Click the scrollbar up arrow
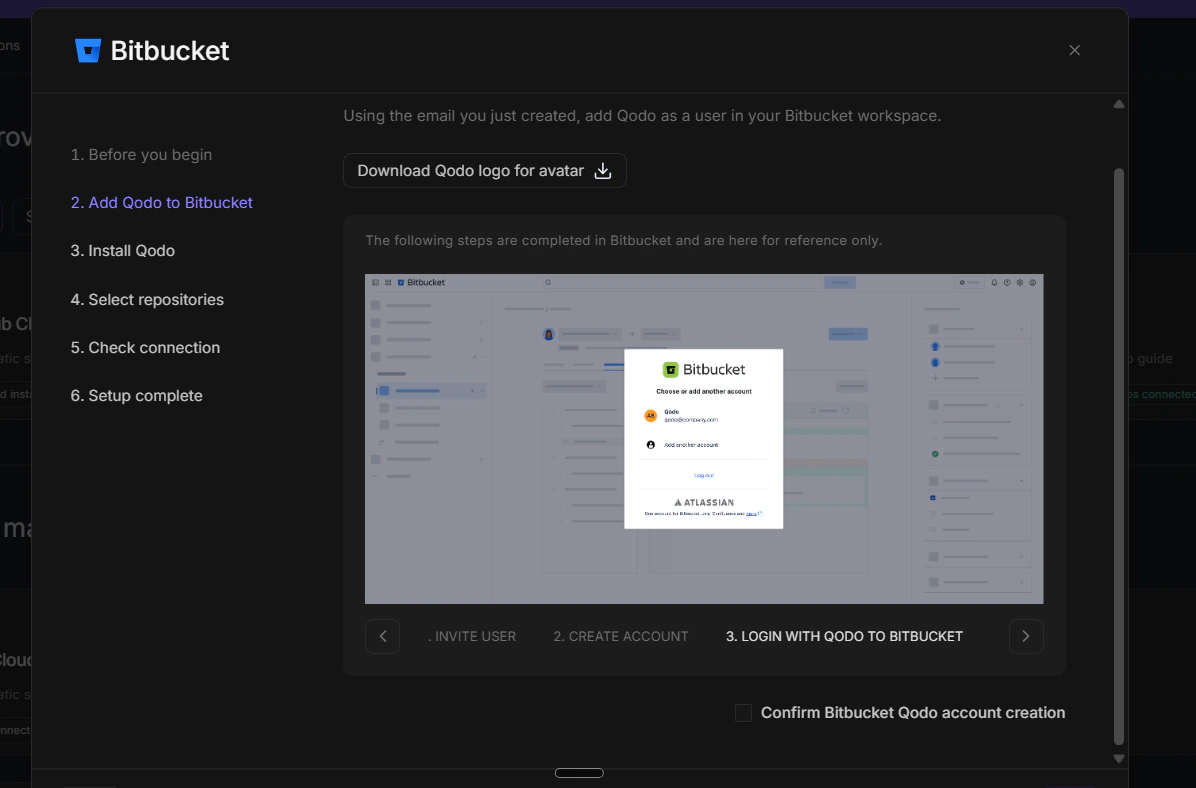Image resolution: width=1196 pixels, height=788 pixels. (x=1119, y=105)
